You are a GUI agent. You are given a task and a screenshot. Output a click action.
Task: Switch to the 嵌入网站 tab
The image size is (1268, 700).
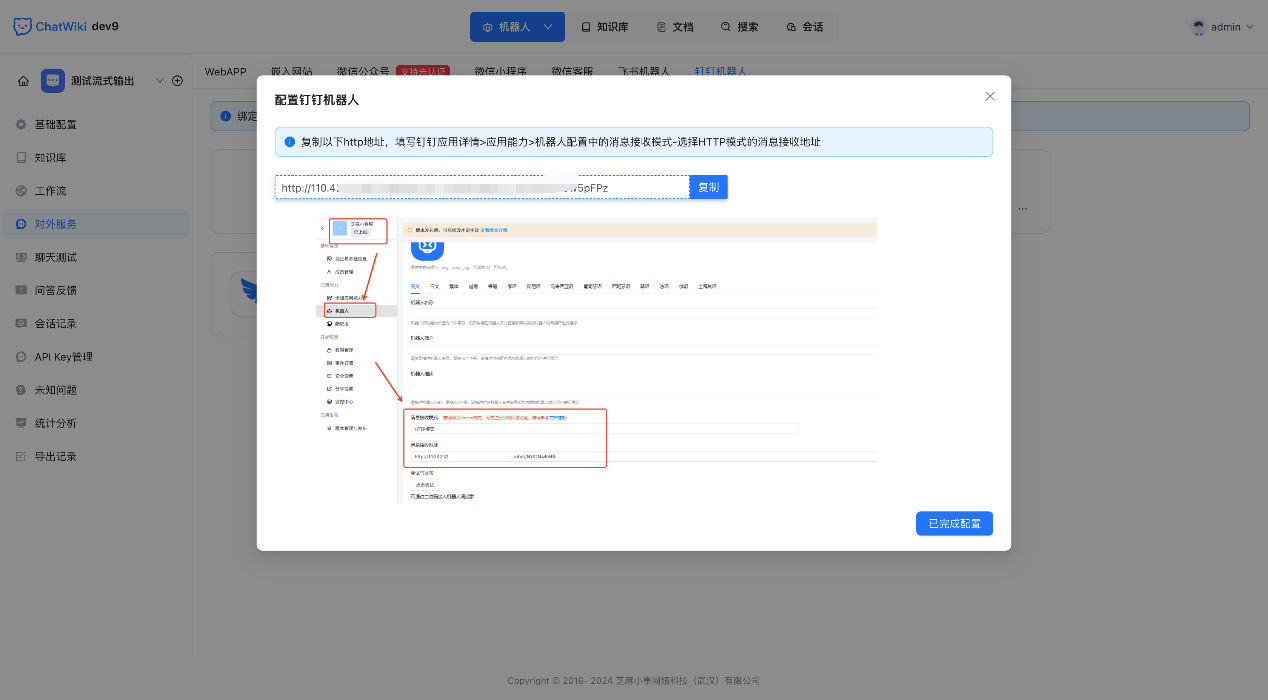click(292, 71)
